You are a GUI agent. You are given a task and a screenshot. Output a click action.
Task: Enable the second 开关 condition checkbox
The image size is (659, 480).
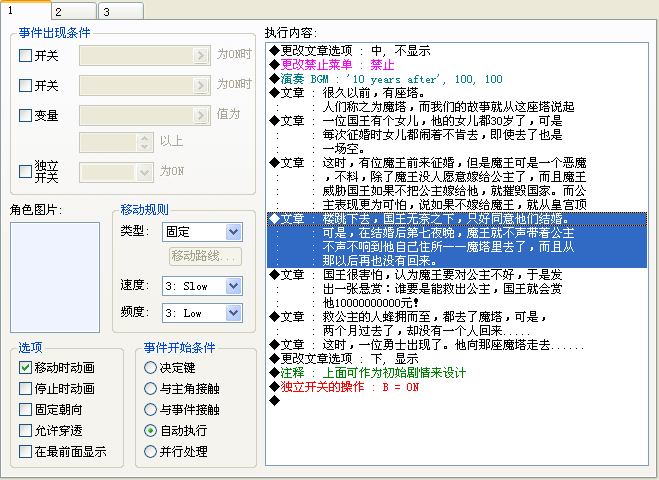coord(26,85)
